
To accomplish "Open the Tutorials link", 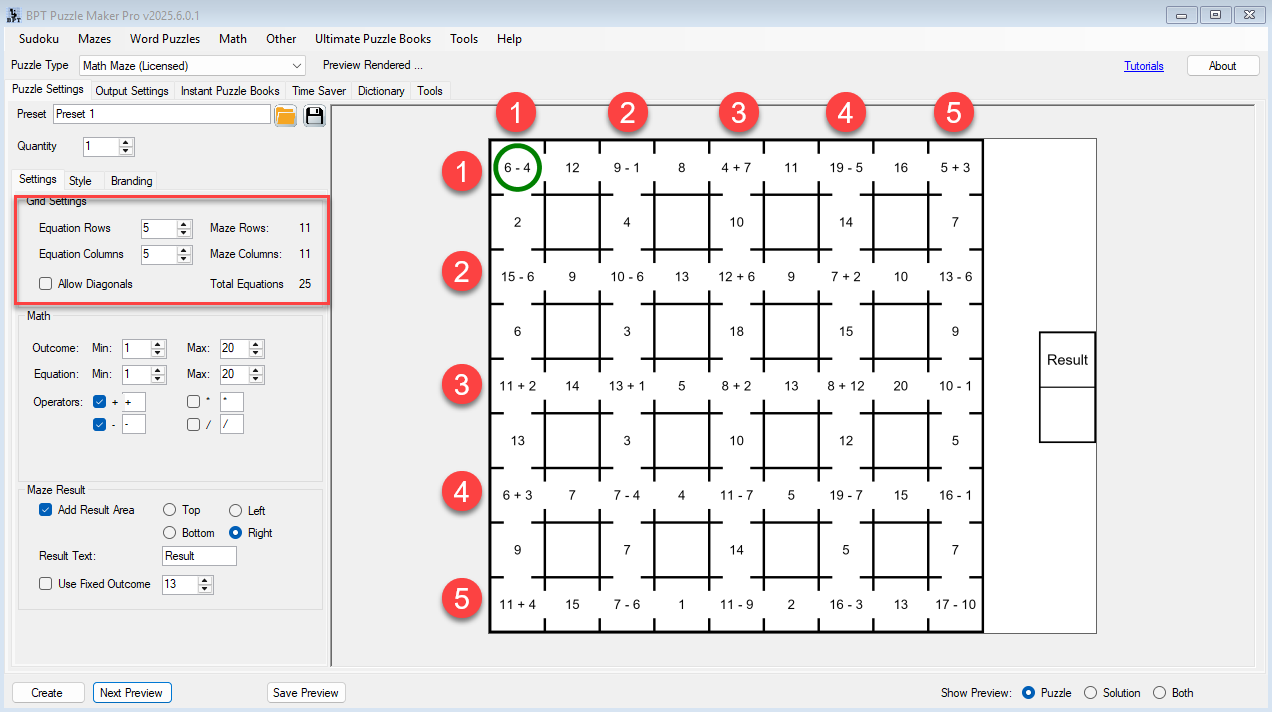I will [1143, 66].
